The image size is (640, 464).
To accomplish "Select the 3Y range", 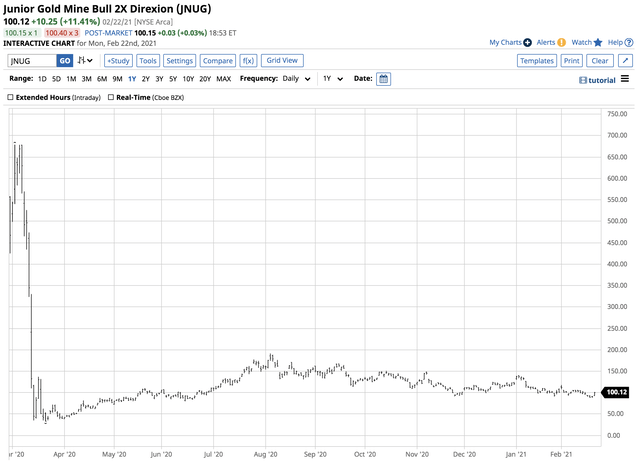I will point(159,79).
